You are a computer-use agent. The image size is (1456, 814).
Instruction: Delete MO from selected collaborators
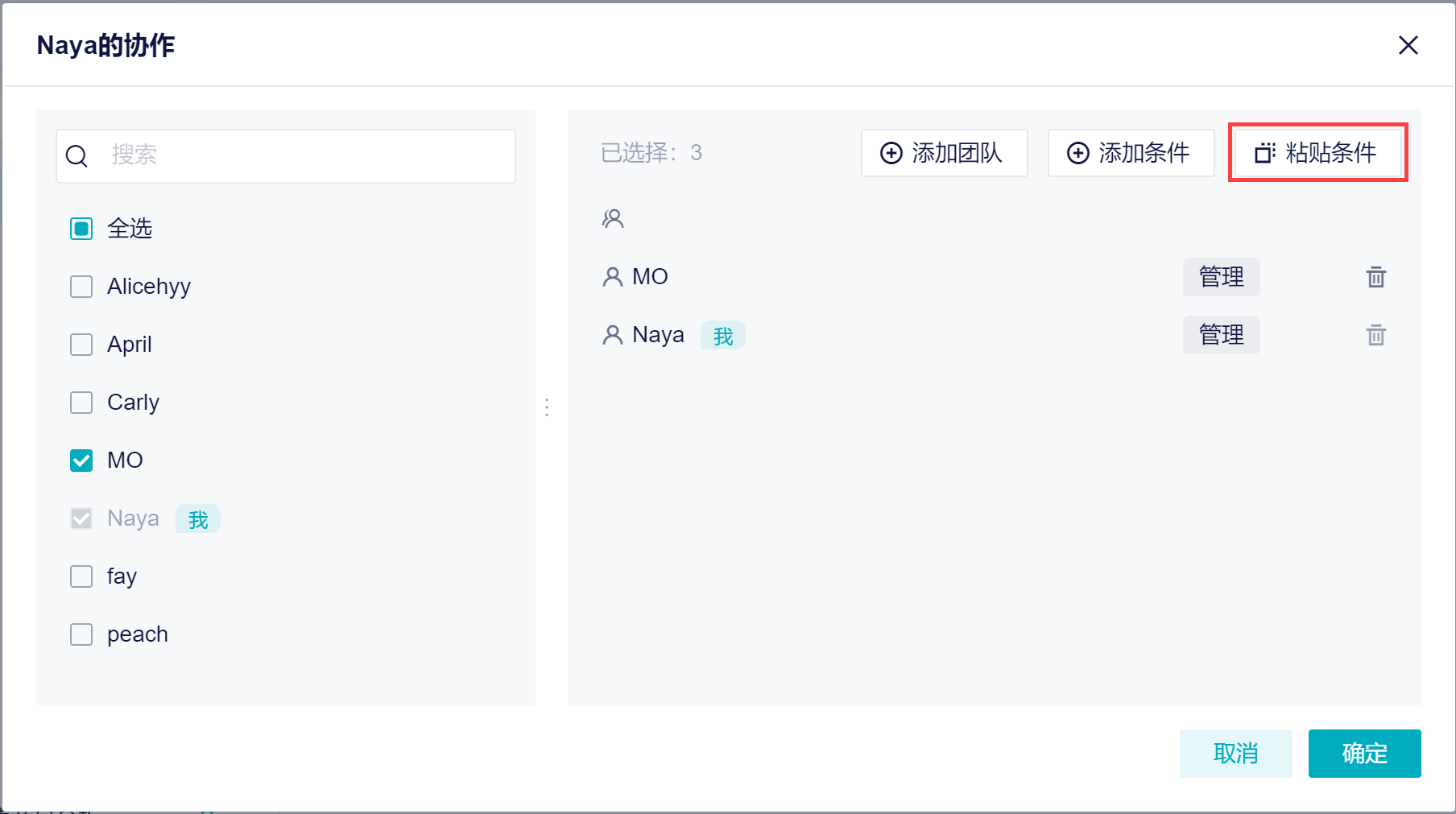point(1375,277)
